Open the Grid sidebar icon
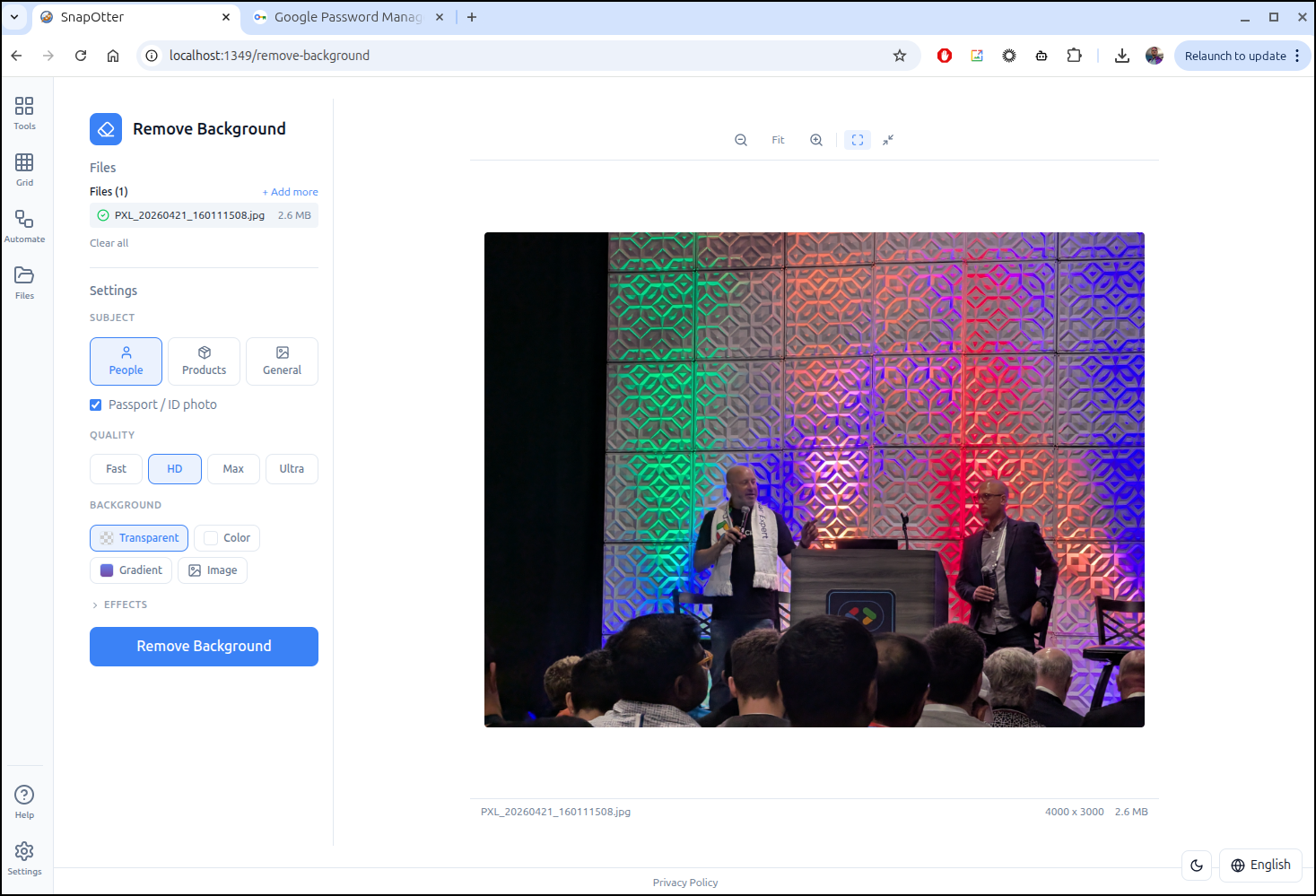1316x896 pixels. (x=24, y=170)
